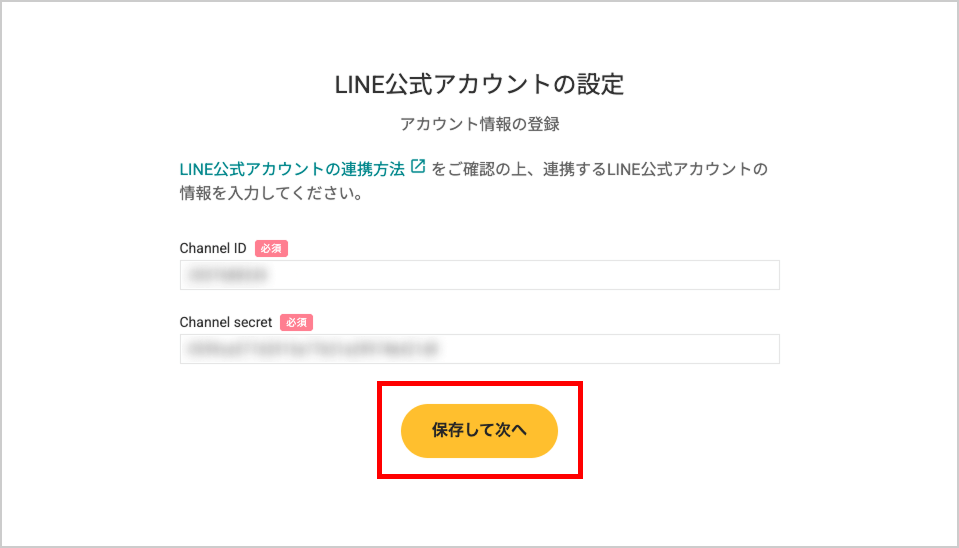Click the 情報を入力してください instruction text

point(272,193)
